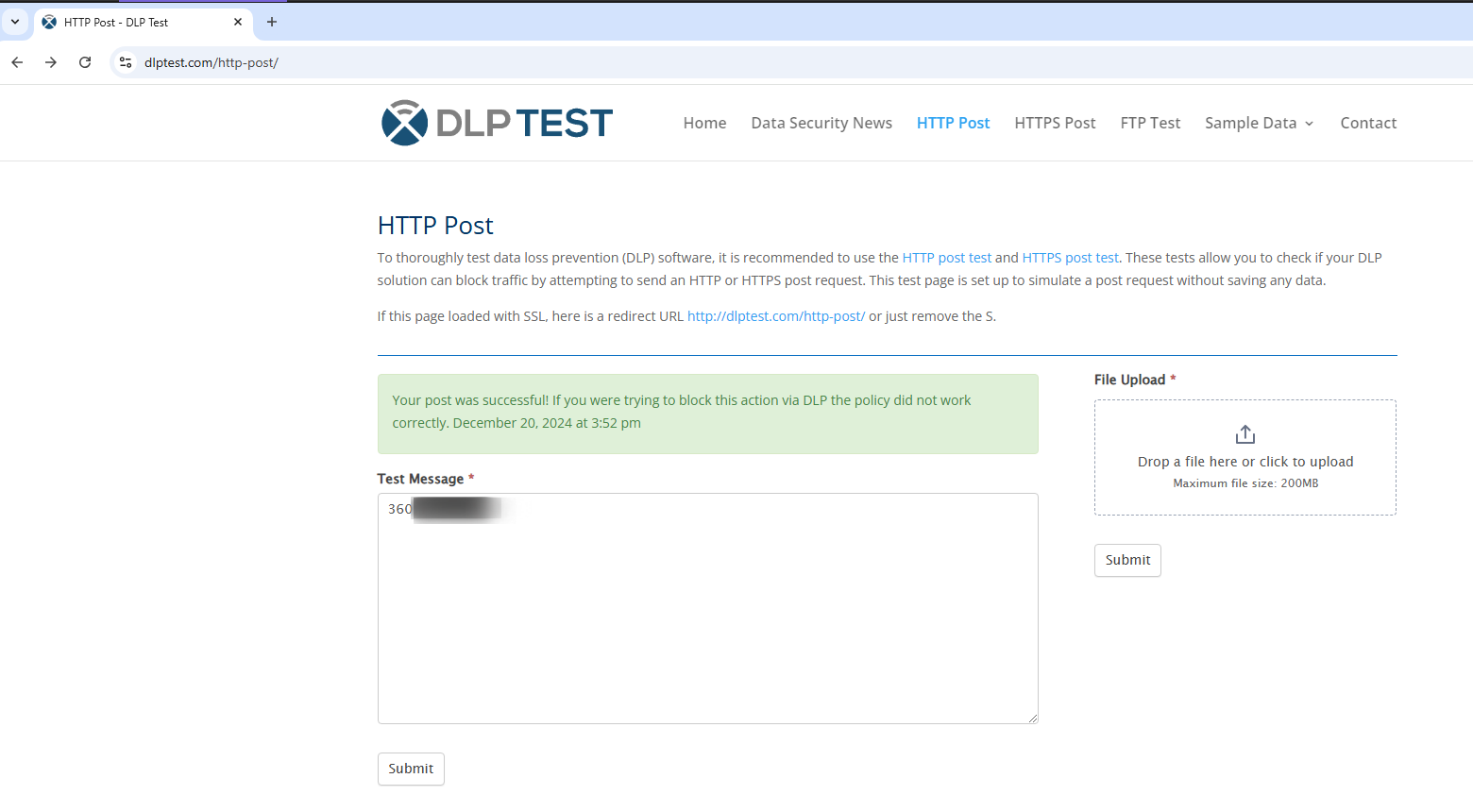Close the HTTP Post tab
This screenshot has width=1473, height=812.
pyautogui.click(x=238, y=22)
